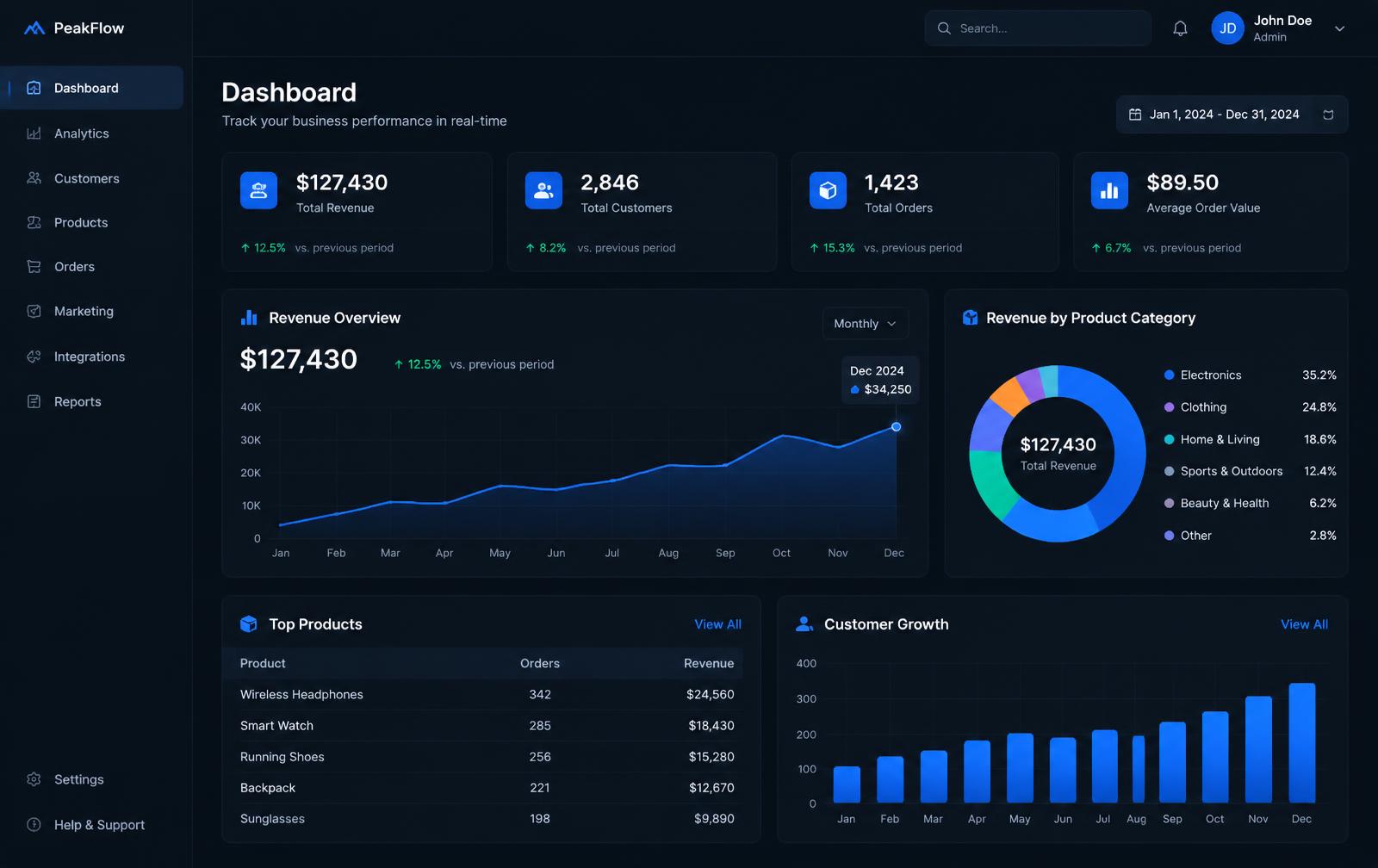The image size is (1378, 868).
Task: Click the Beauty & Health legend label
Action: [1225, 503]
